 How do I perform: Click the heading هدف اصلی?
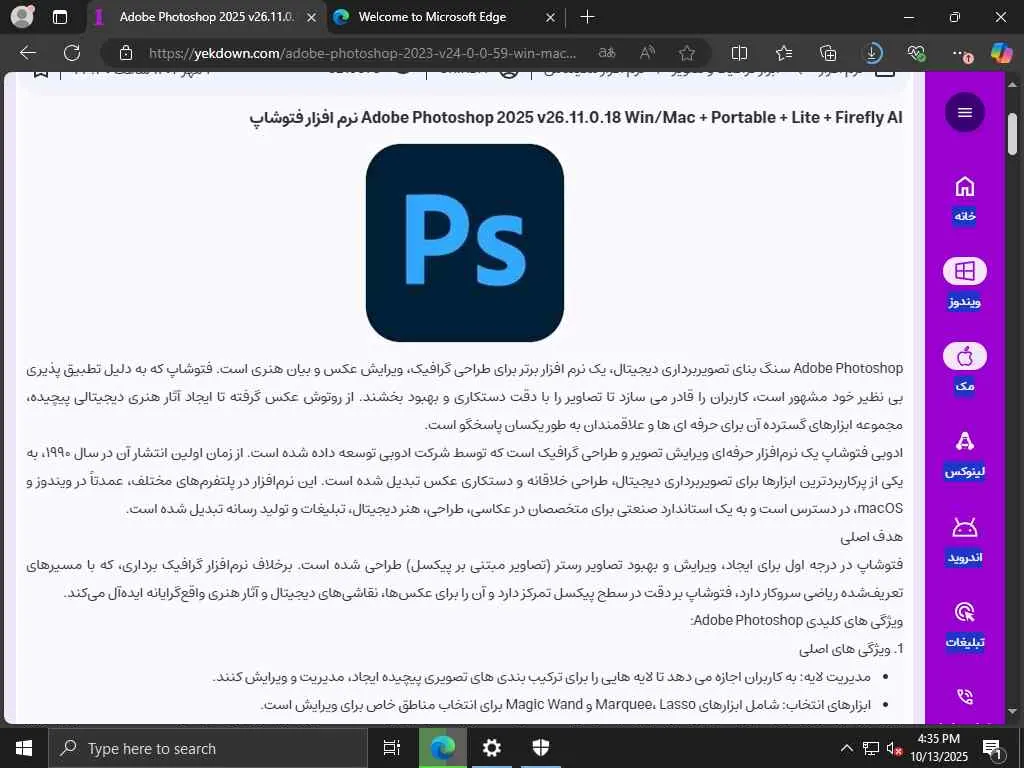click(871, 536)
